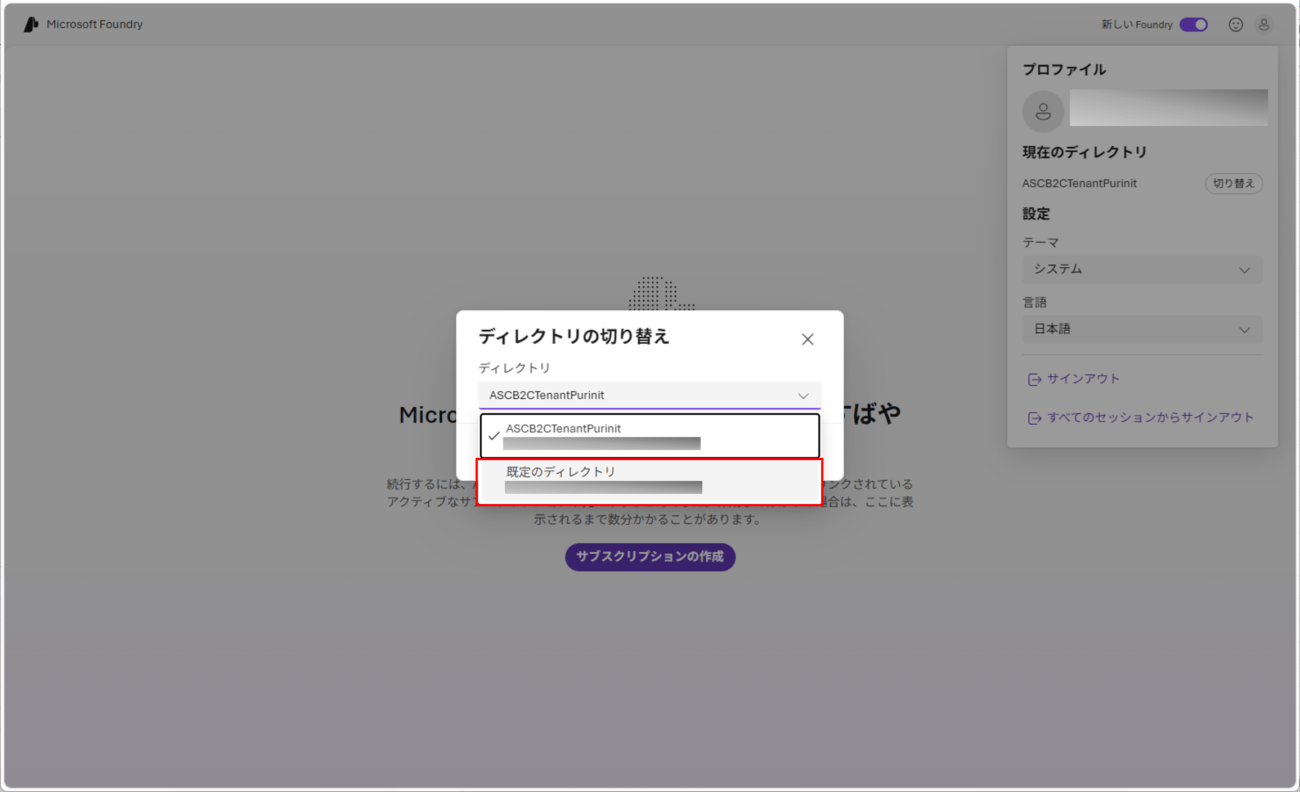Screen dimensions: 1300x792
Task: Click the Microsoft Foundry title text
Action: [95, 25]
